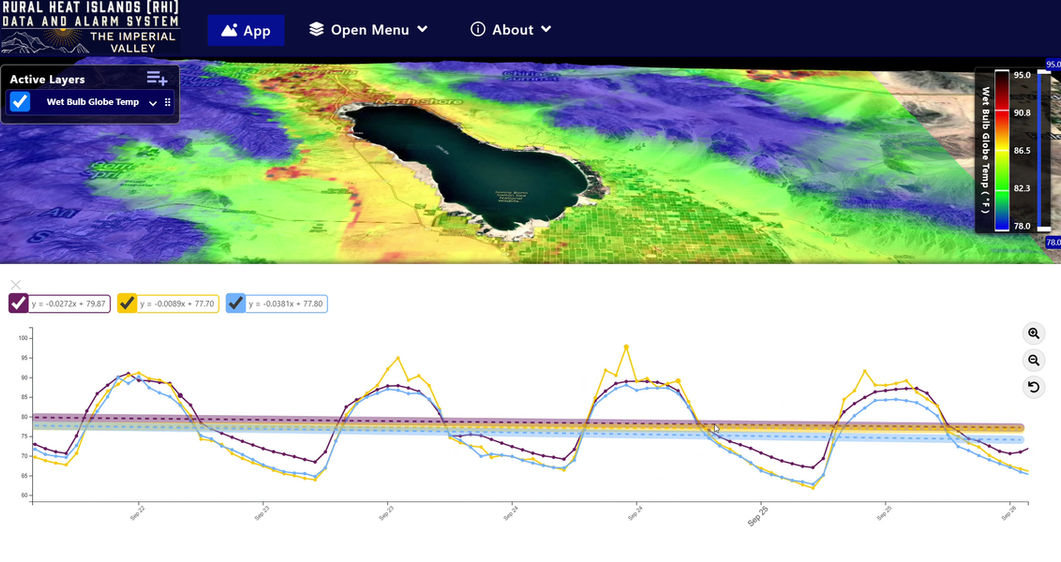Click the info circle icon beside About
1061x562 pixels.
[x=478, y=29]
